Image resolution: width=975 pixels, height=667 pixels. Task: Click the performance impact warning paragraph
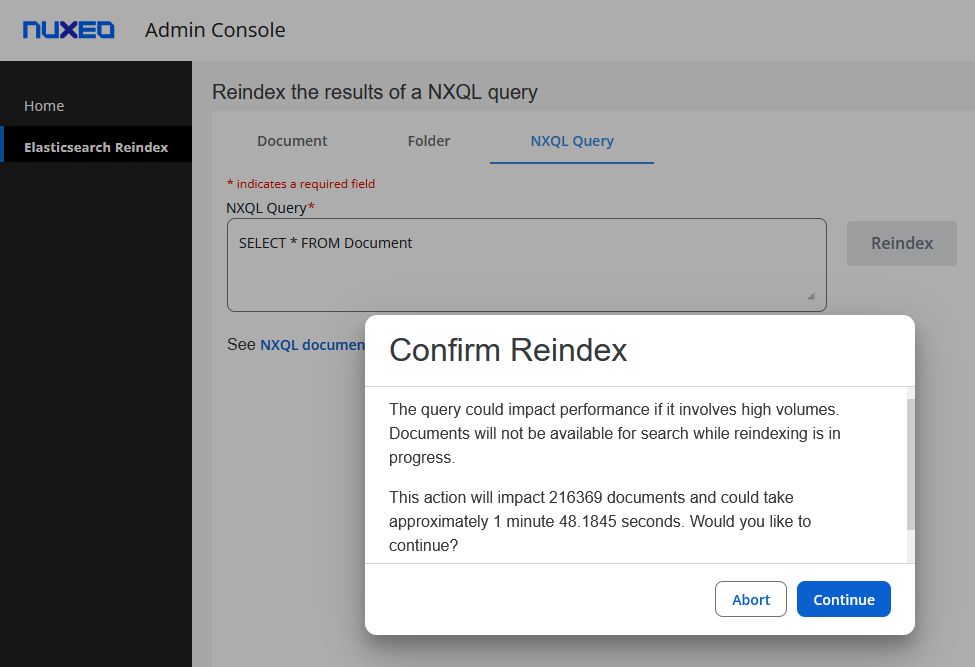coord(614,434)
